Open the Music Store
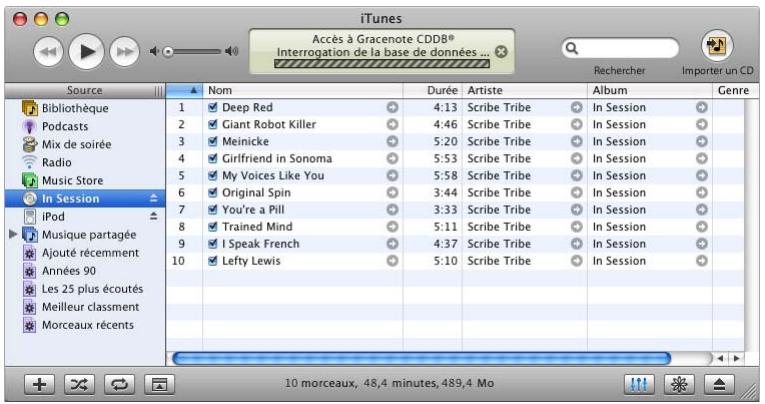Image resolution: width=765 pixels, height=404 pixels. [85, 180]
